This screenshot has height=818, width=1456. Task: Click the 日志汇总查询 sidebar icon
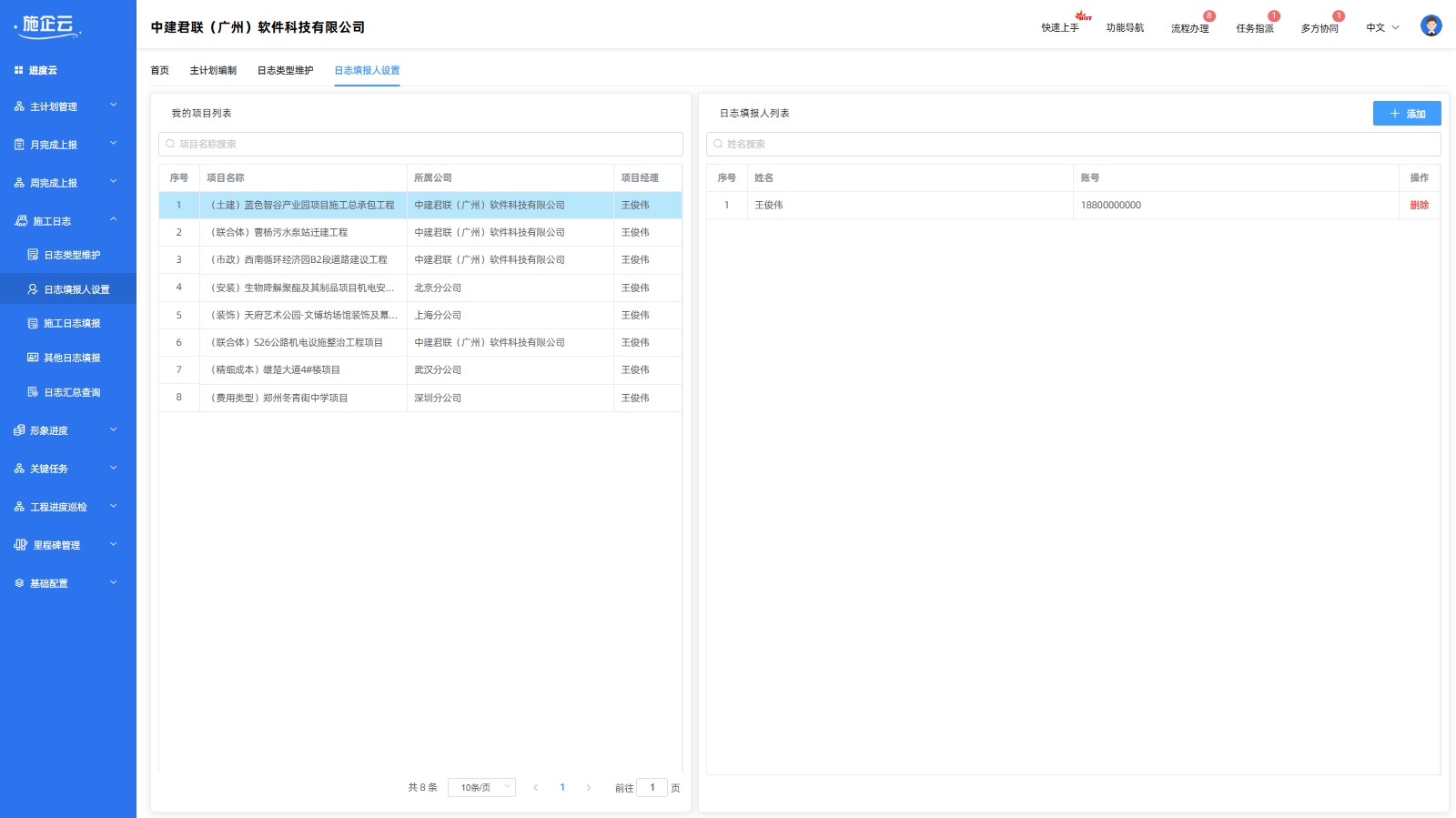tap(33, 392)
